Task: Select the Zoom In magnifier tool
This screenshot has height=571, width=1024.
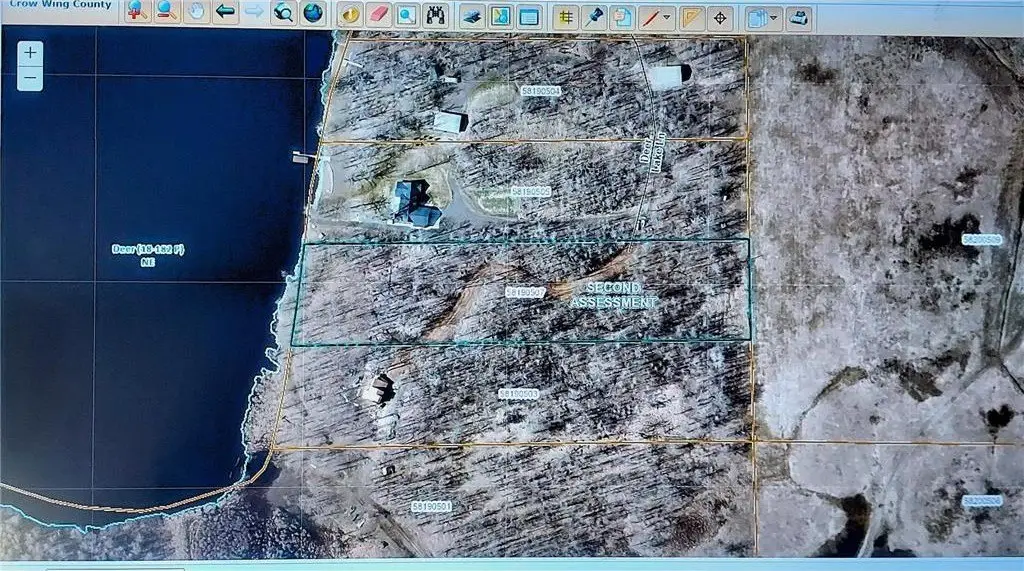Action: coord(137,13)
